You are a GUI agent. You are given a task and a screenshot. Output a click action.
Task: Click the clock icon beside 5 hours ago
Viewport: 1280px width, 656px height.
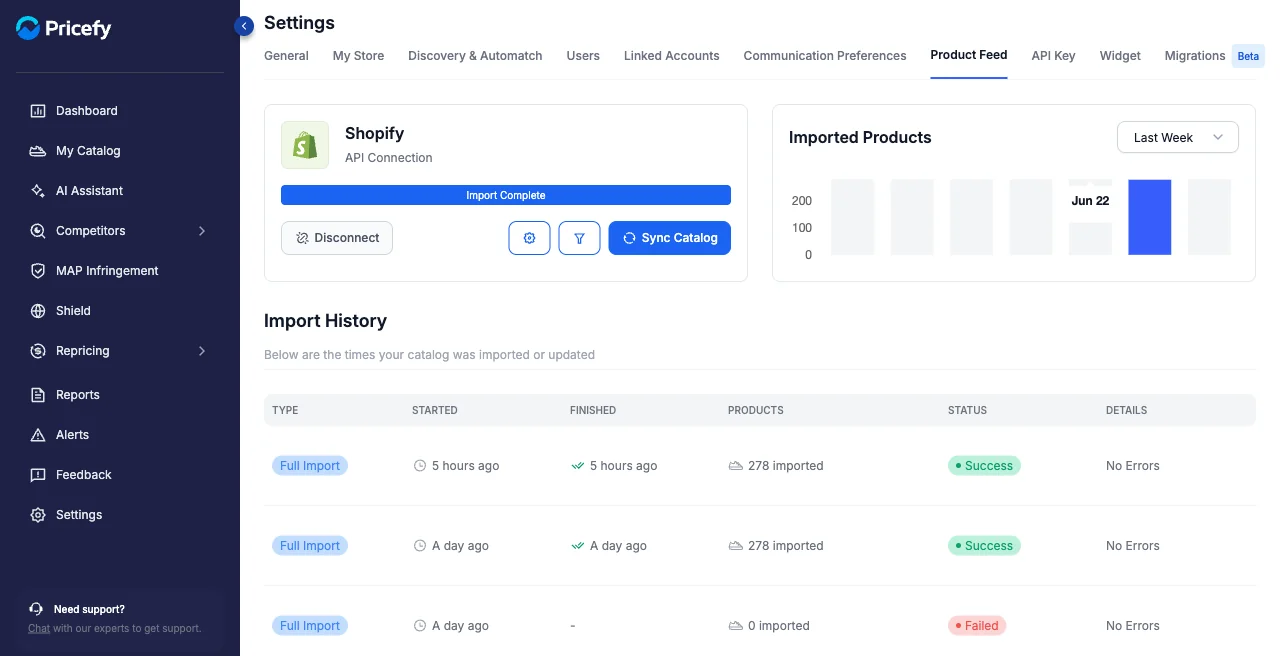point(420,466)
